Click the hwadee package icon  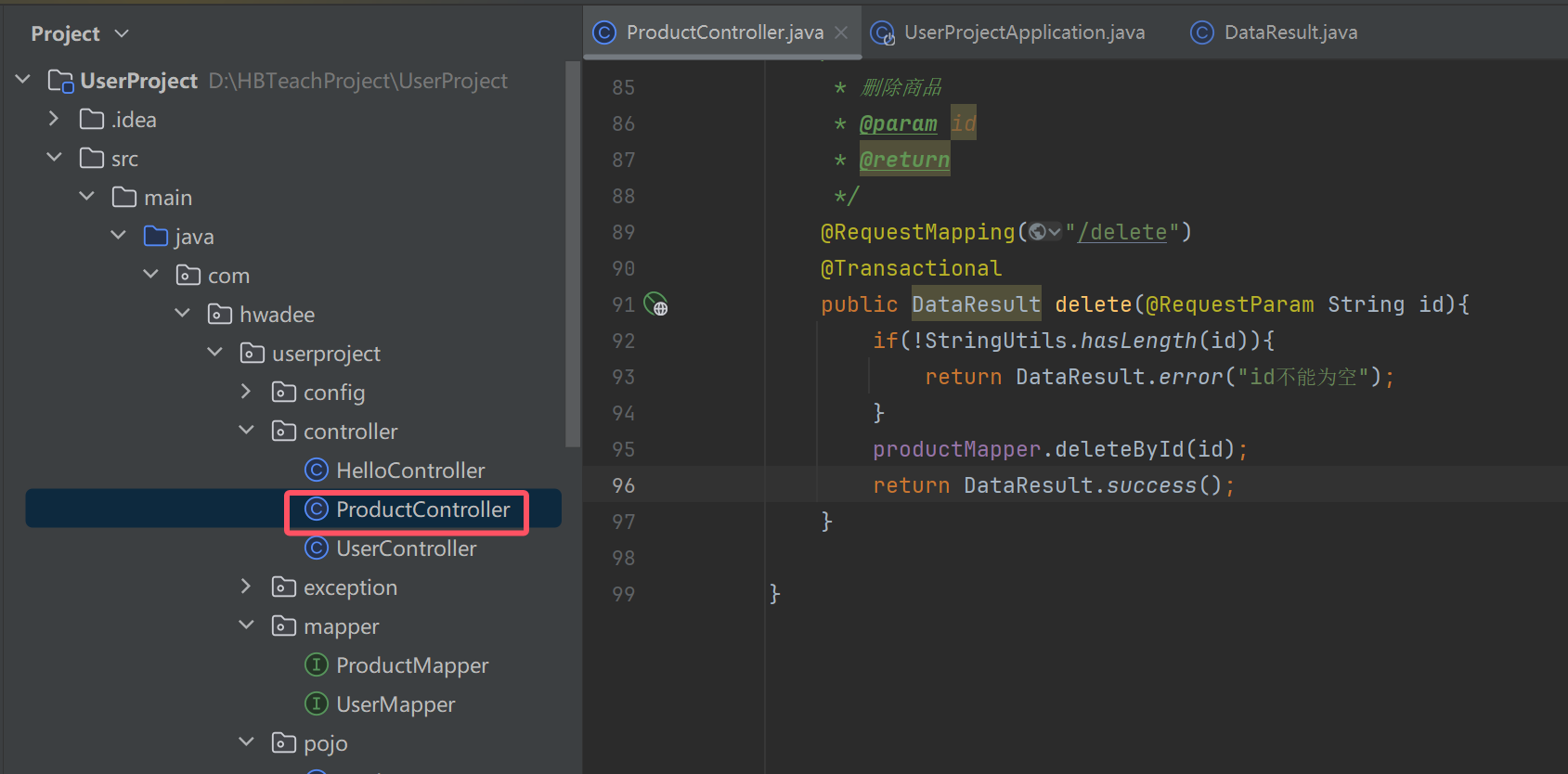220,314
